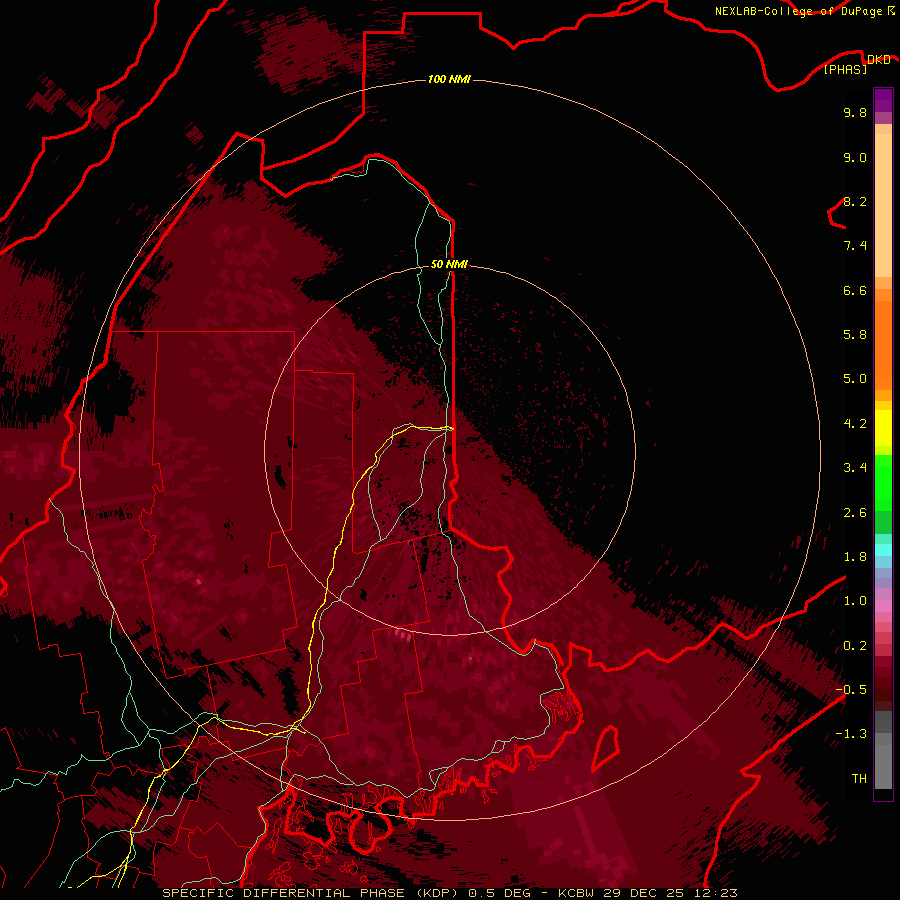Click the -0.5 legend value
This screenshot has width=900, height=900.
tap(851, 690)
